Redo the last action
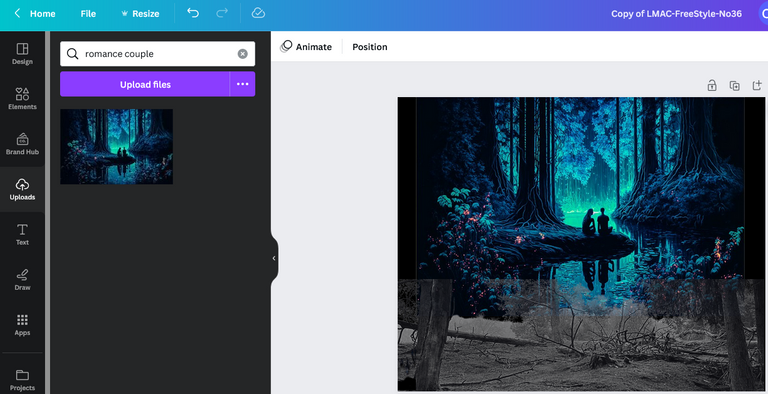This screenshot has width=768, height=394. coord(222,13)
